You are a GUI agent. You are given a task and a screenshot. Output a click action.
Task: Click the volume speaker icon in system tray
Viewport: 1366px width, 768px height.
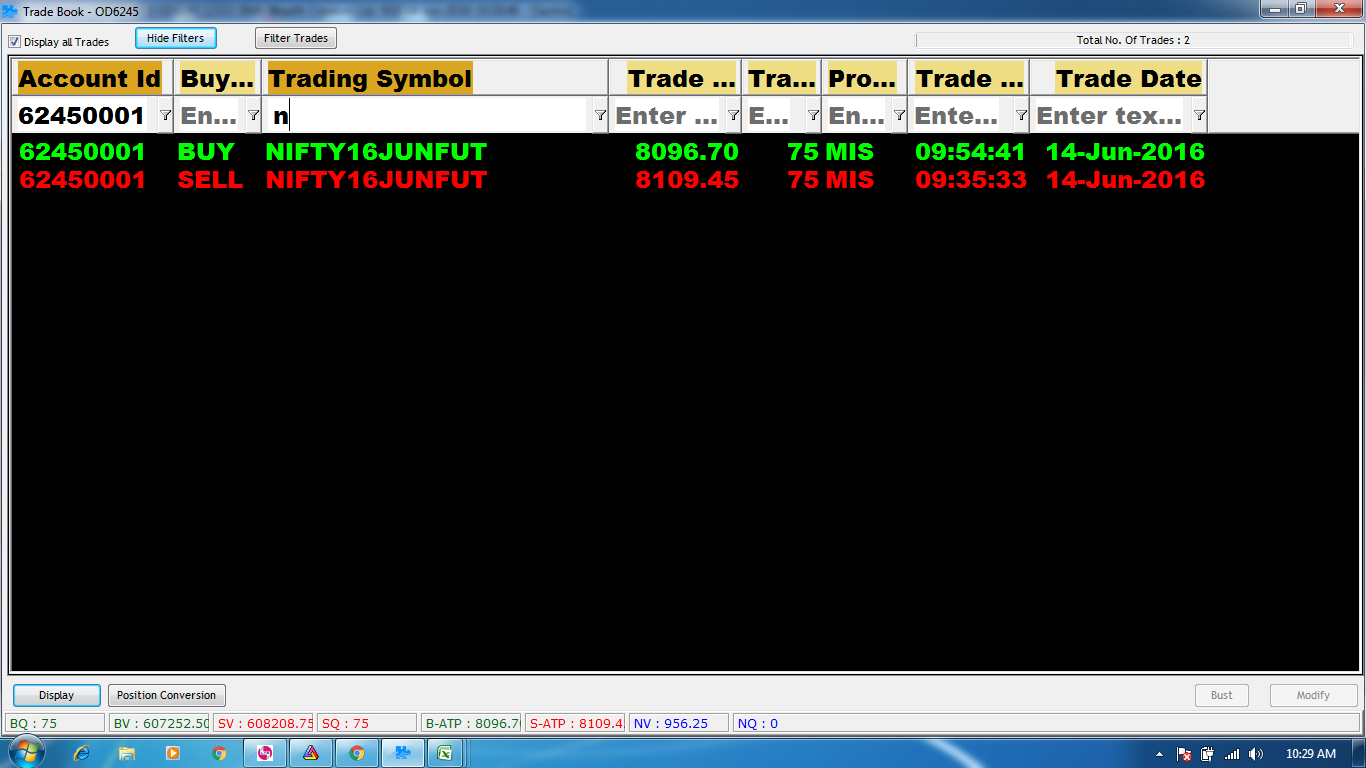pos(1255,754)
